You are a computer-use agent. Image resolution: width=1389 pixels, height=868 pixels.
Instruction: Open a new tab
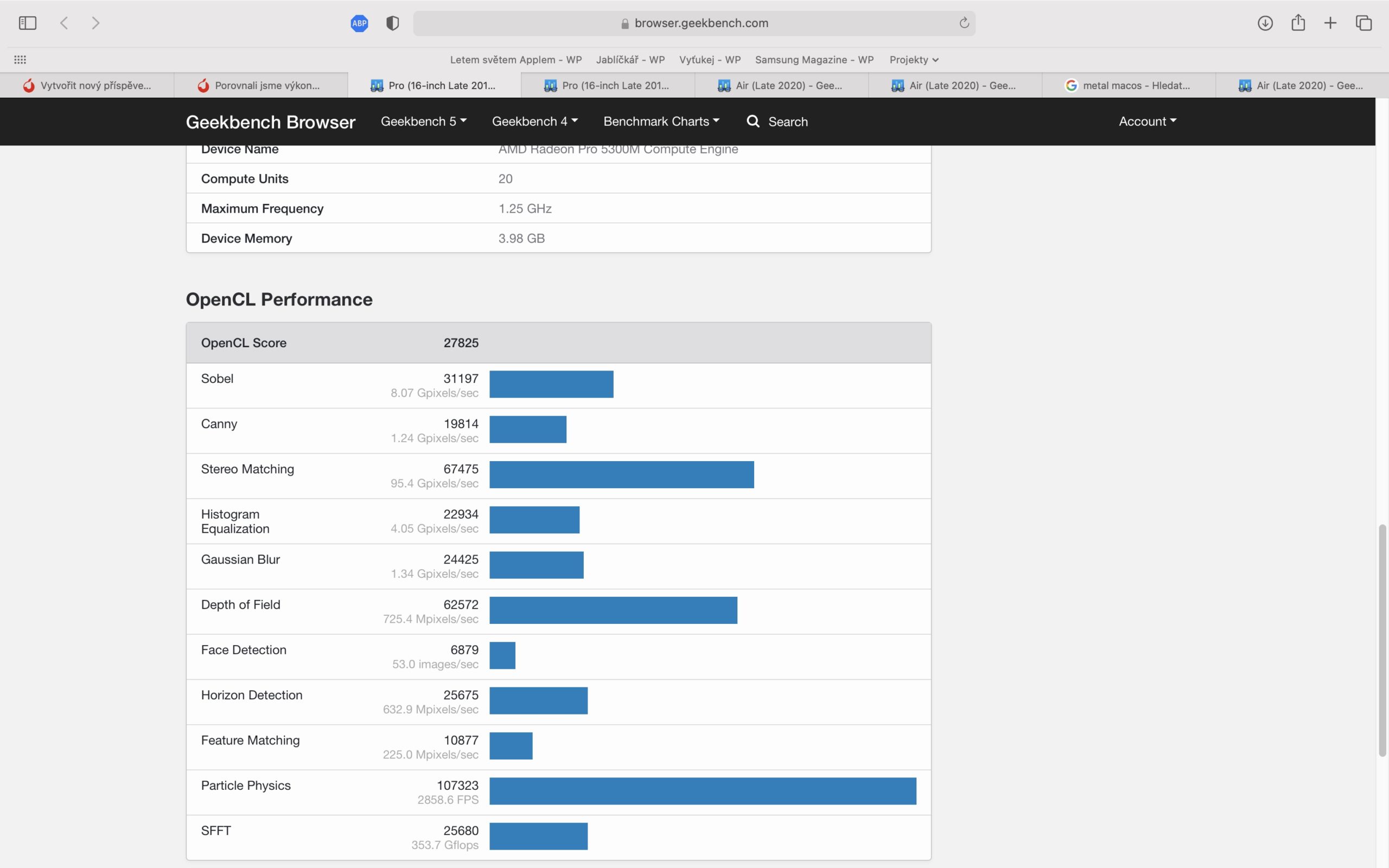coord(1330,23)
